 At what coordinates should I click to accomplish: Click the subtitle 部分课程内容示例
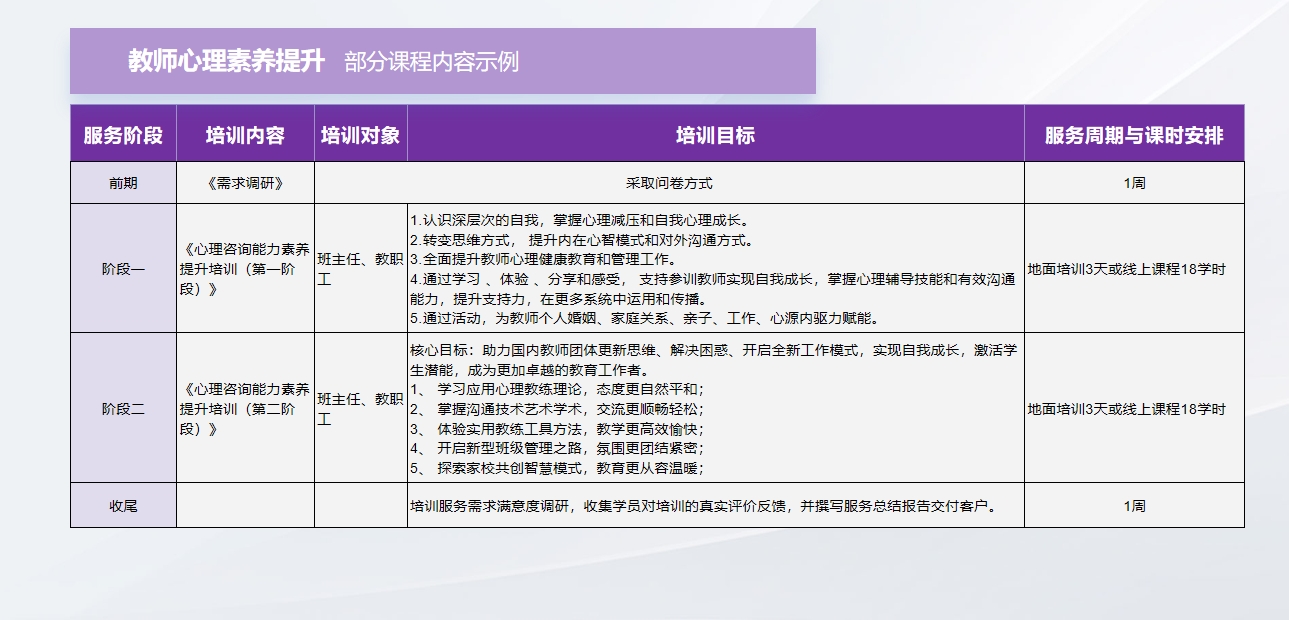point(431,62)
